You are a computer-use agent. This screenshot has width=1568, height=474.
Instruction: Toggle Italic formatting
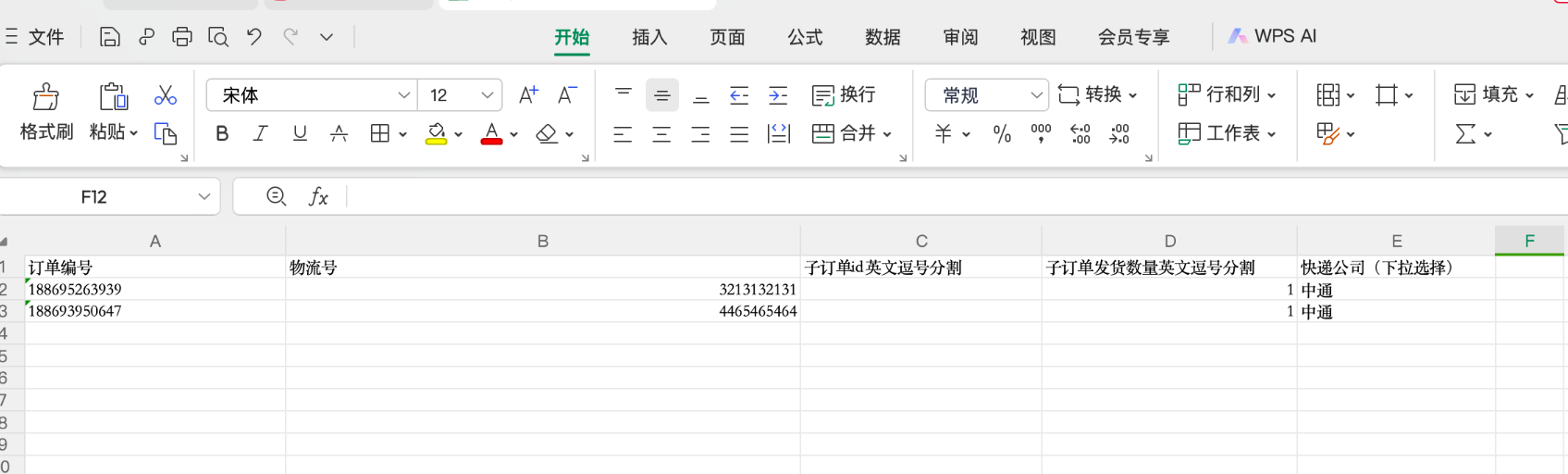261,134
